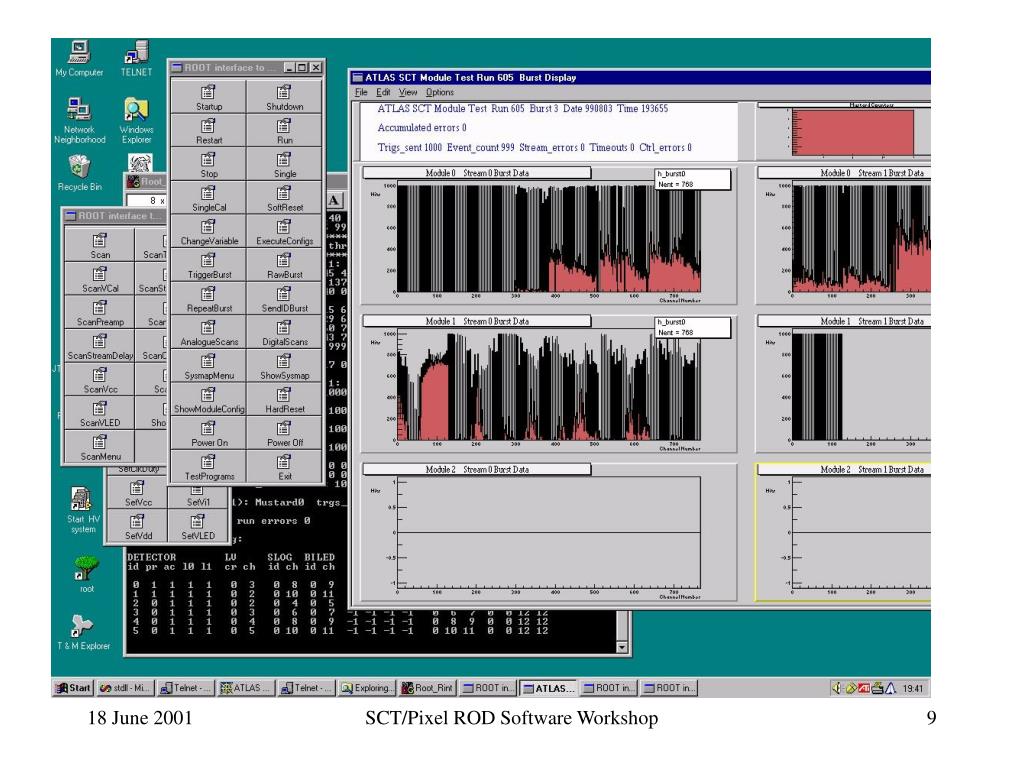This screenshot has width=1024, height=768.
Task: Trigger the HardReset command
Action: 284,400
